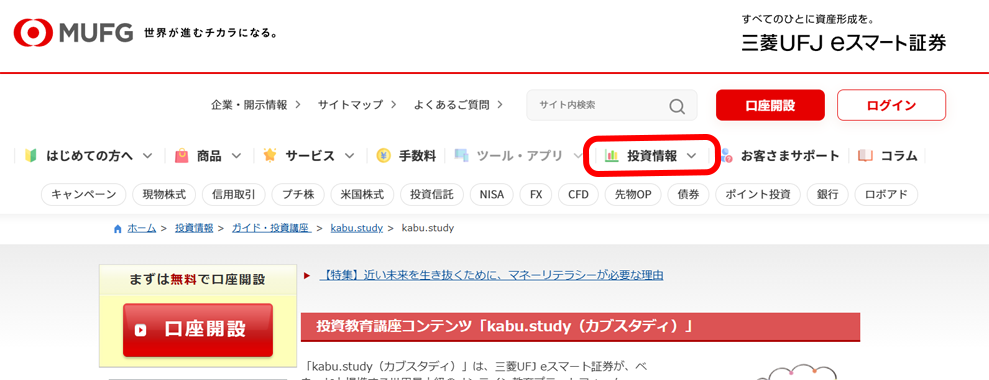Go to ホーム breadcrumb link
This screenshot has height=380, width=989.
(141, 229)
